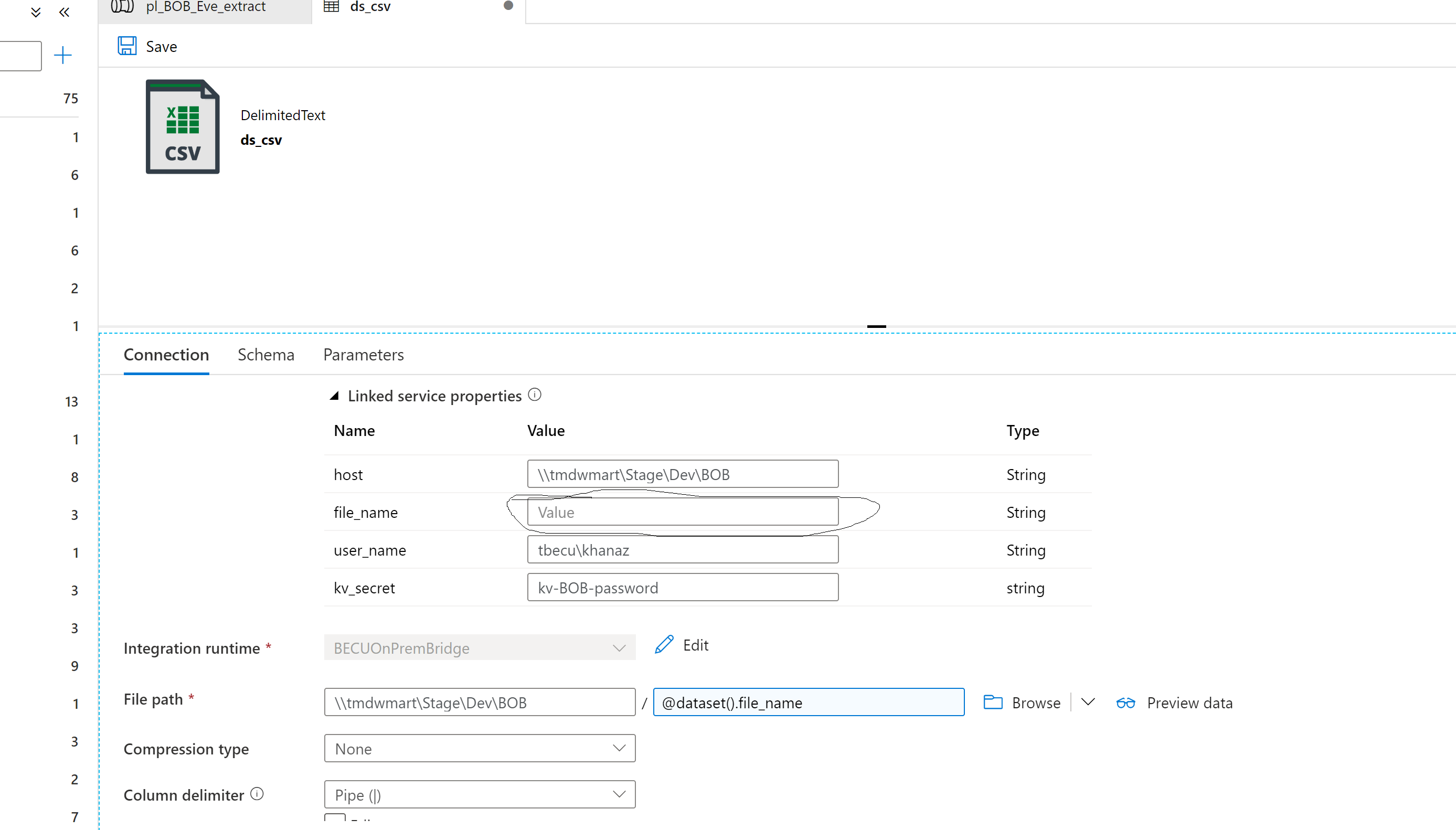
Task: Click the @dataset().file_name path field
Action: pos(808,703)
